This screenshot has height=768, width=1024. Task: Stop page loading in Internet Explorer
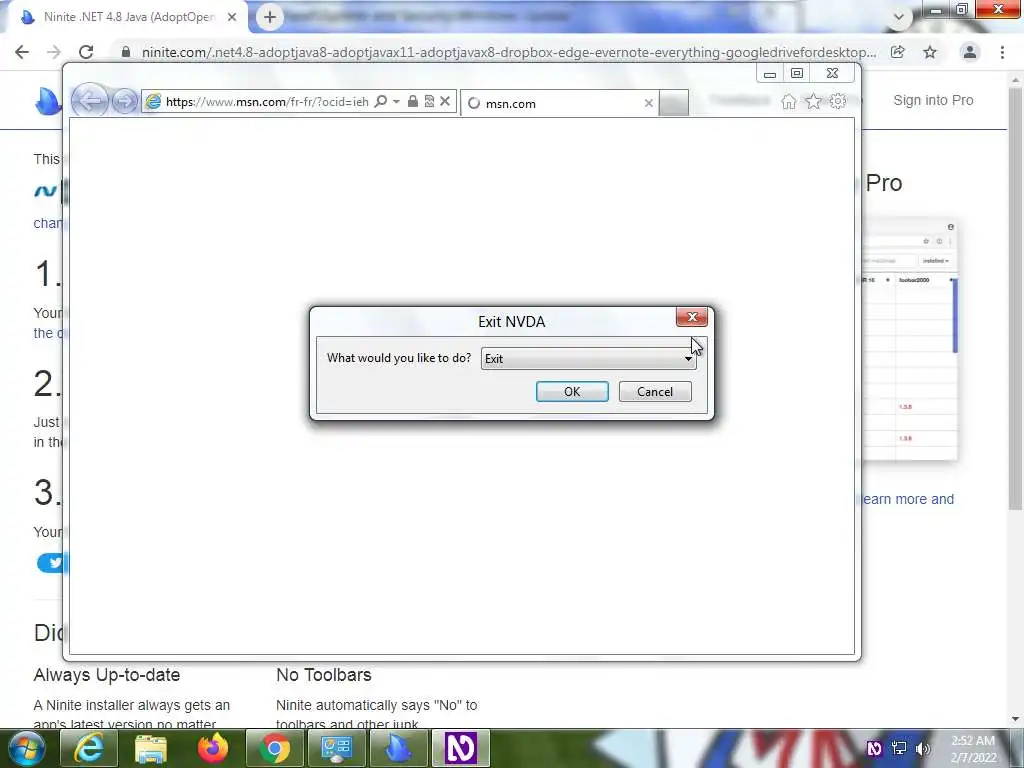(x=445, y=101)
